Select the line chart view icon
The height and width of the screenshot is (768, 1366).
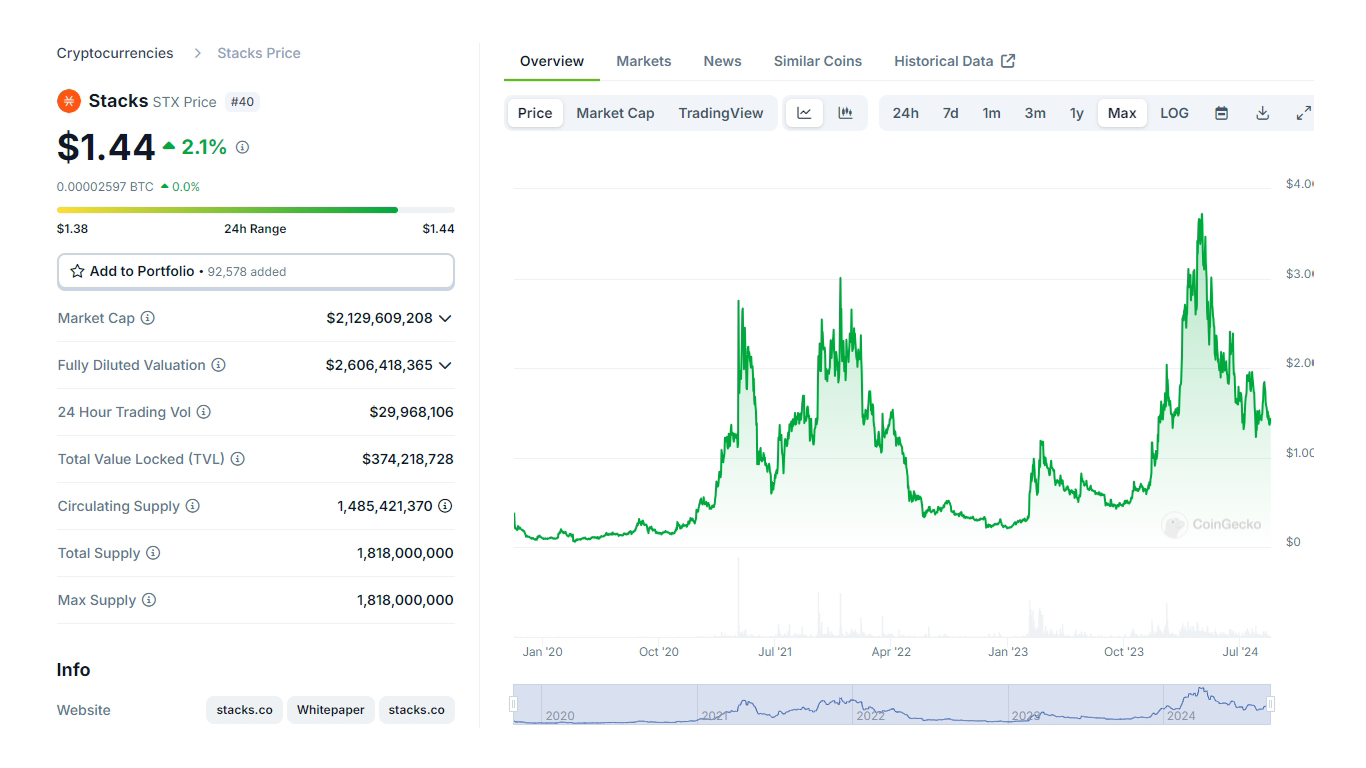pyautogui.click(x=804, y=113)
